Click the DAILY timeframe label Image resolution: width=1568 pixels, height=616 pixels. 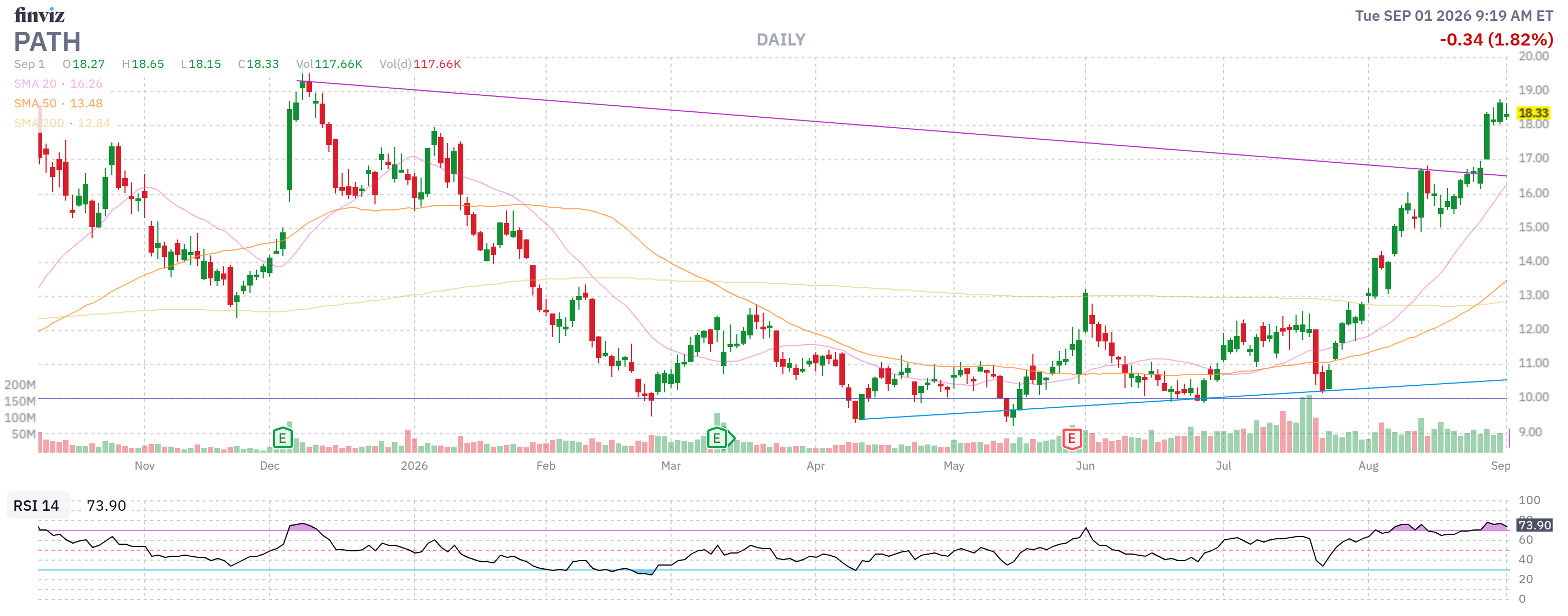tap(781, 40)
